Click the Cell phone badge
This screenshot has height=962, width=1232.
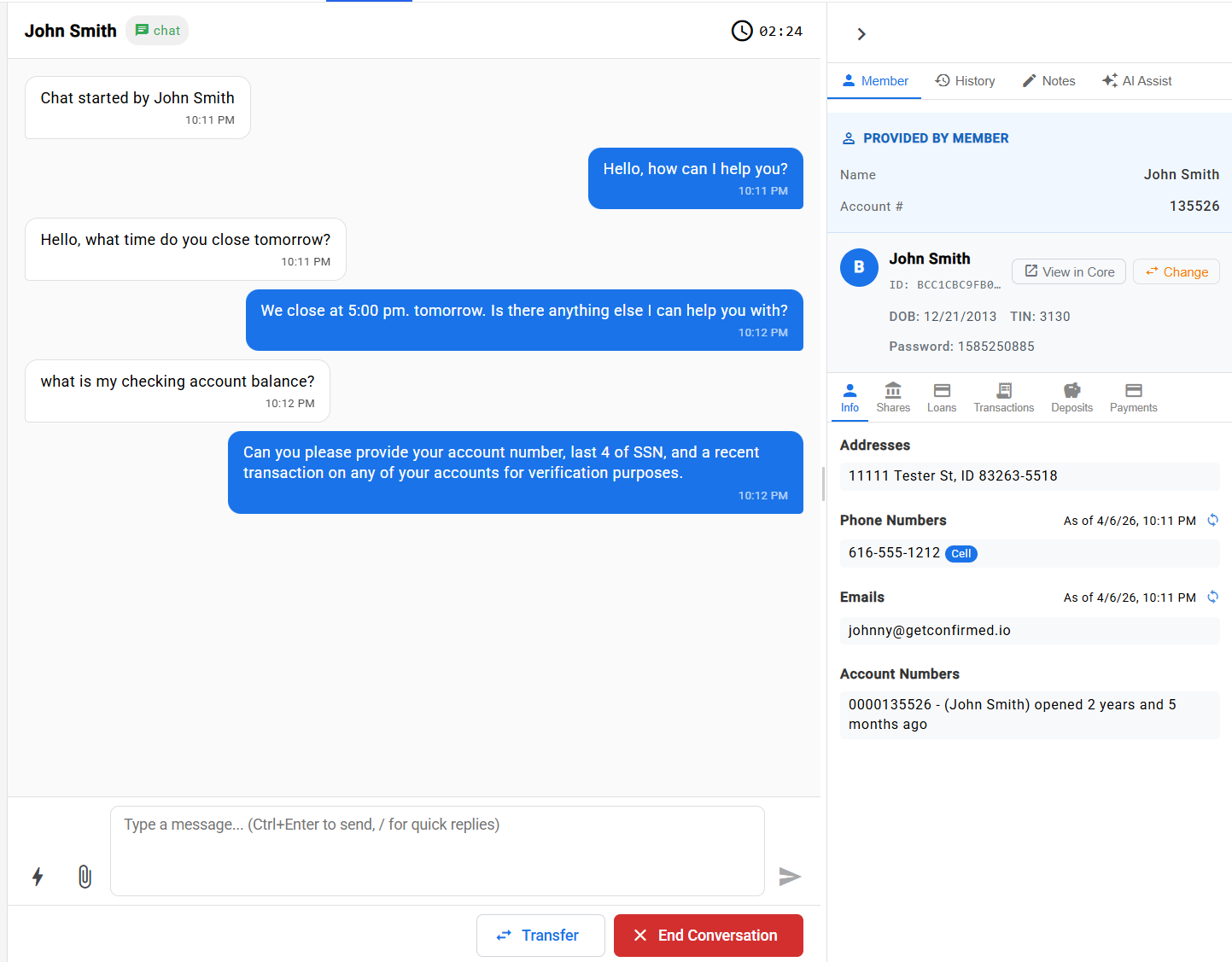click(961, 554)
